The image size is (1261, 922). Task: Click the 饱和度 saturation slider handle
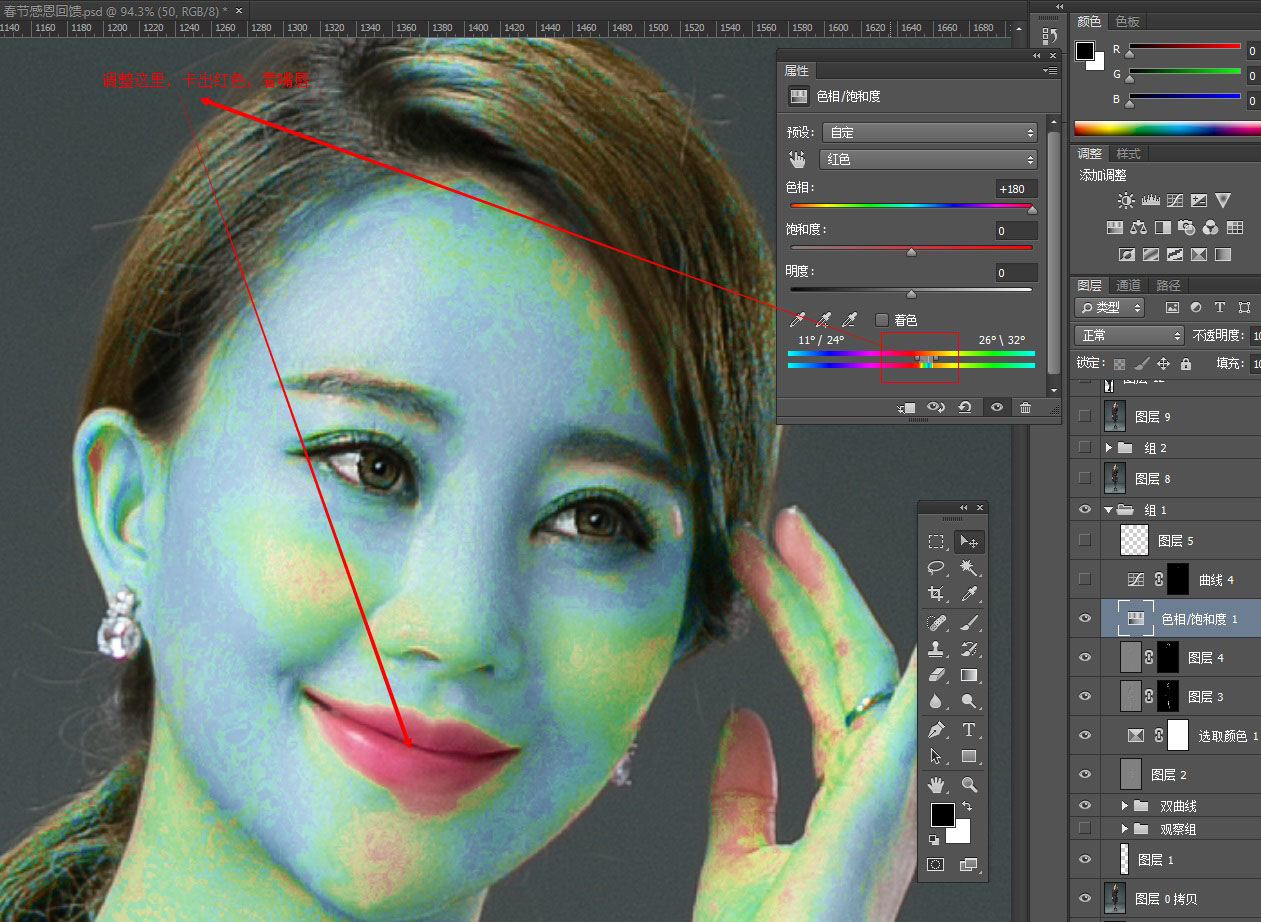pos(911,252)
